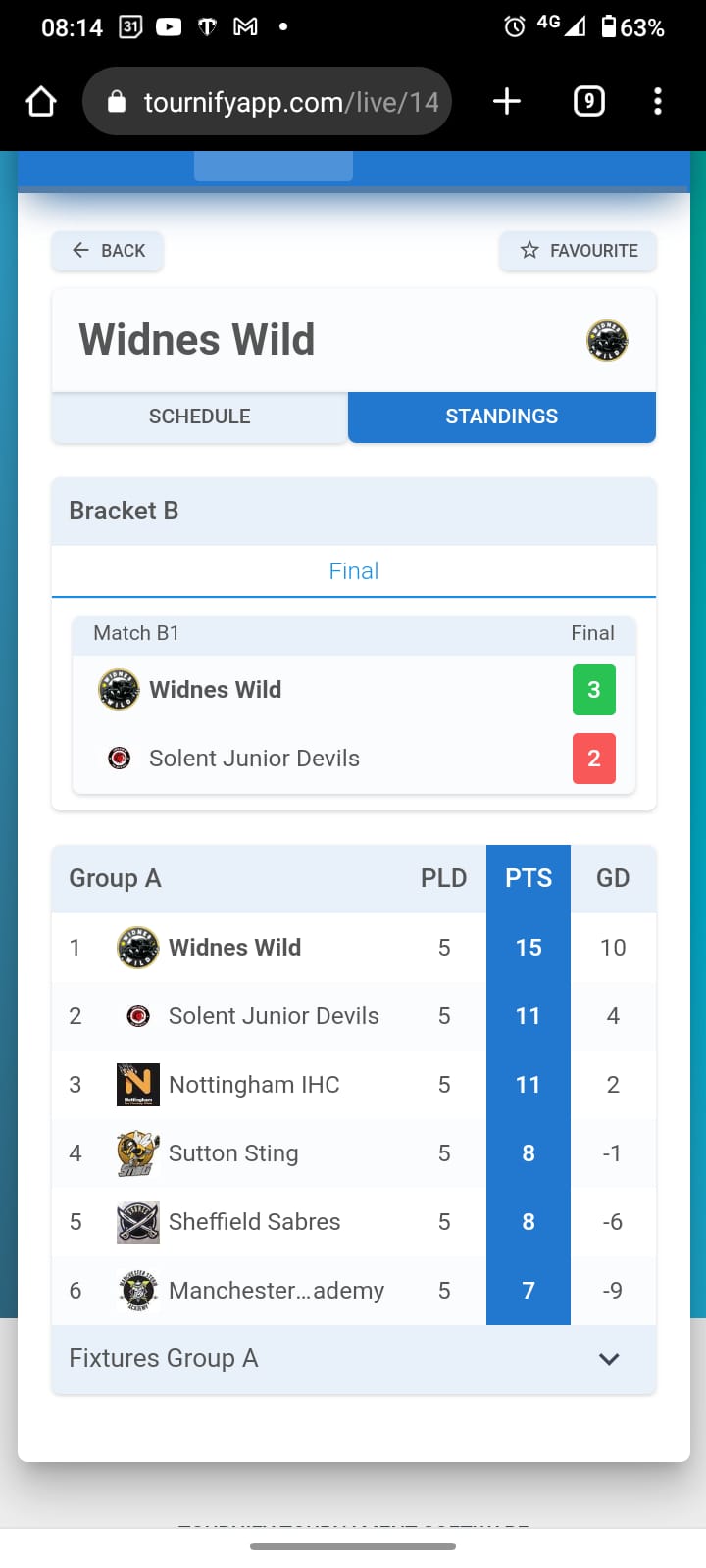Tap the Widnes Wild logo in header card

[x=607, y=341]
